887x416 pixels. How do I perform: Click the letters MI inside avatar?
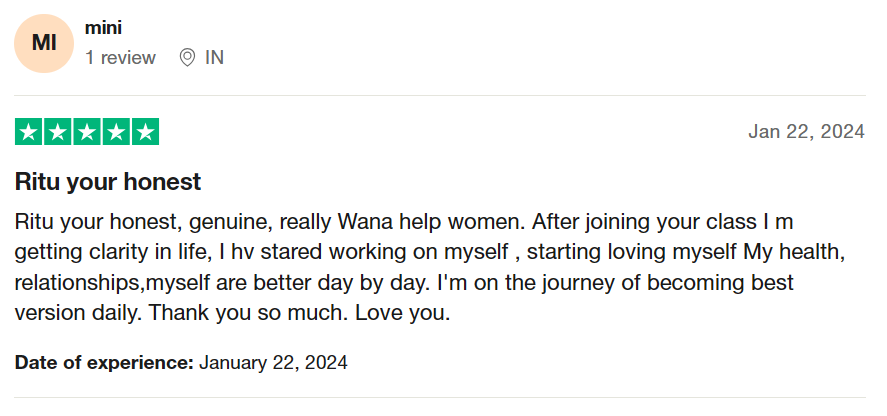coord(44,44)
